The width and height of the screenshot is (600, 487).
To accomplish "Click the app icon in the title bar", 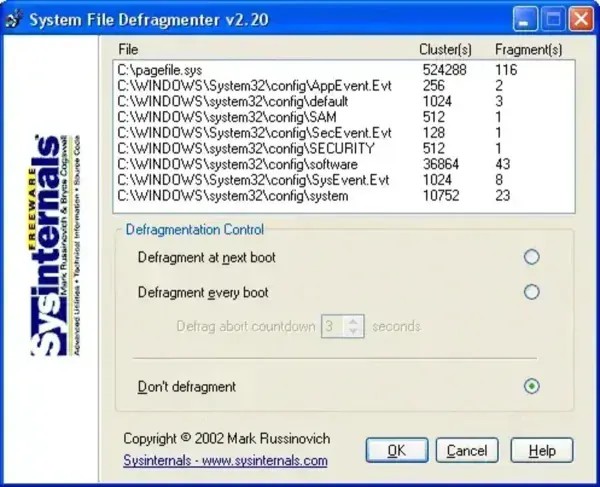I will pyautogui.click(x=11, y=17).
